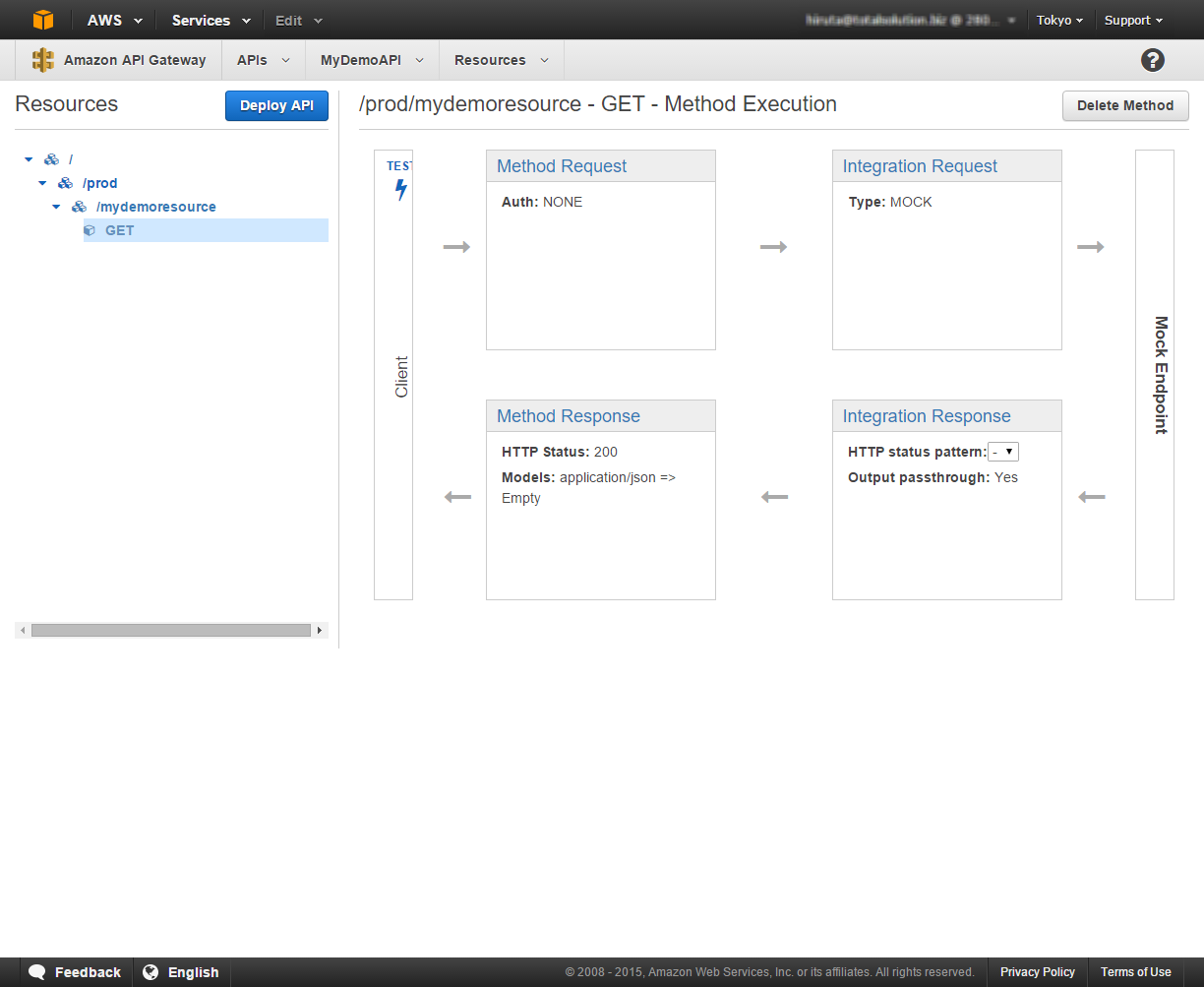Viewport: 1204px width, 987px height.
Task: Collapse the /prod tree node
Action: [42, 183]
